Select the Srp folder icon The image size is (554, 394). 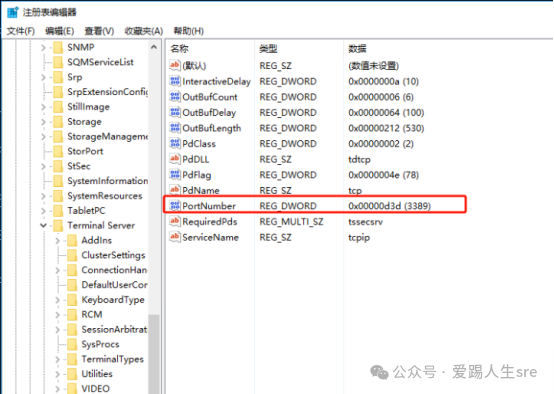[x=58, y=77]
